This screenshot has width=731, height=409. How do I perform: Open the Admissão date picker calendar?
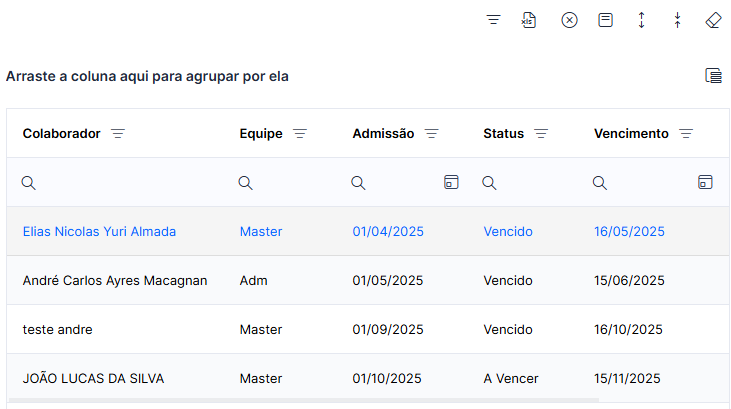(x=451, y=182)
